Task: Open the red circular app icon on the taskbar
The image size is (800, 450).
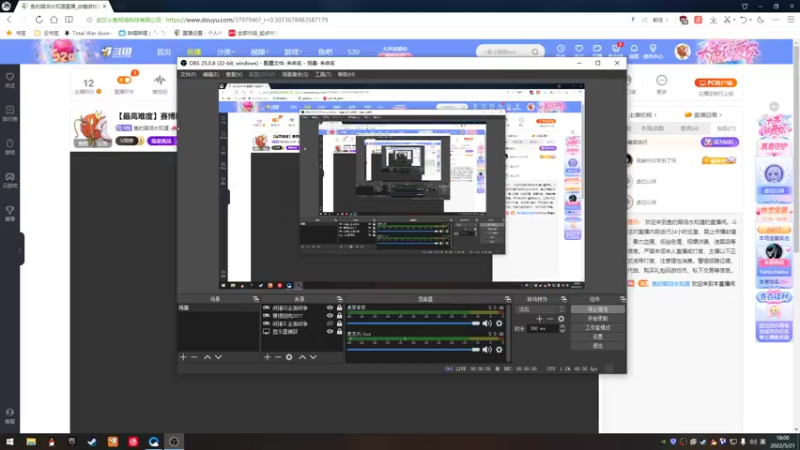Action: coord(133,441)
